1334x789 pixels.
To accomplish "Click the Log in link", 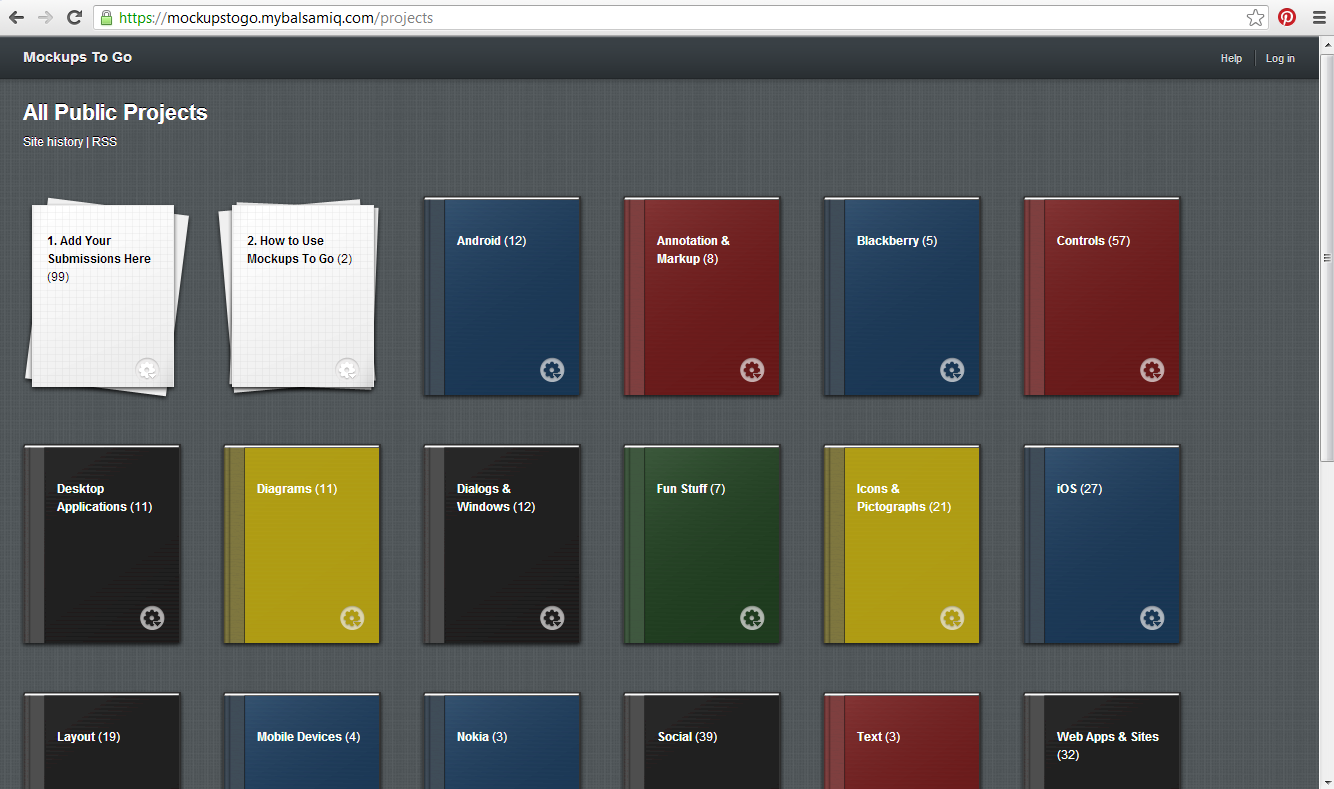I will pos(1280,58).
